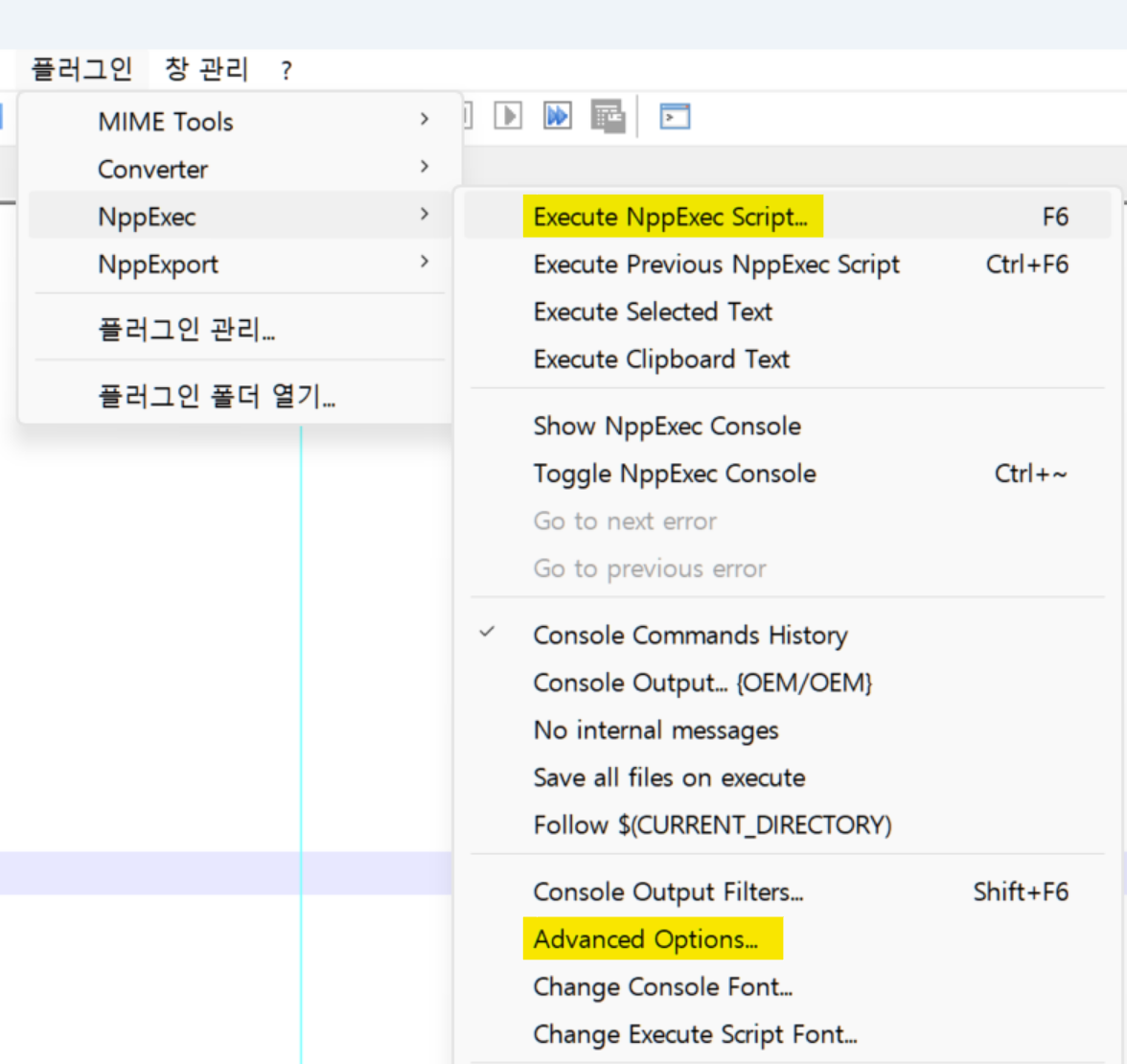Click the NppExec console toolbar icon

pyautogui.click(x=675, y=117)
